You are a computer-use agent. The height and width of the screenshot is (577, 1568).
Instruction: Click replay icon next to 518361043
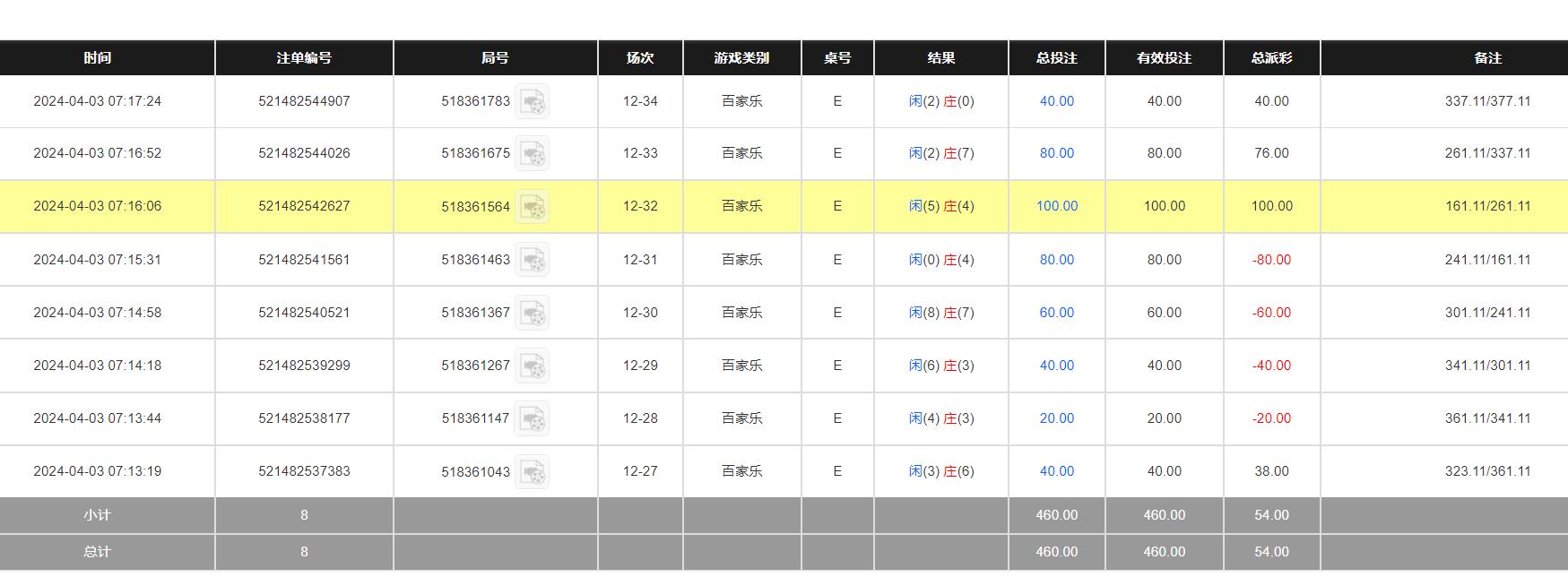(x=532, y=471)
